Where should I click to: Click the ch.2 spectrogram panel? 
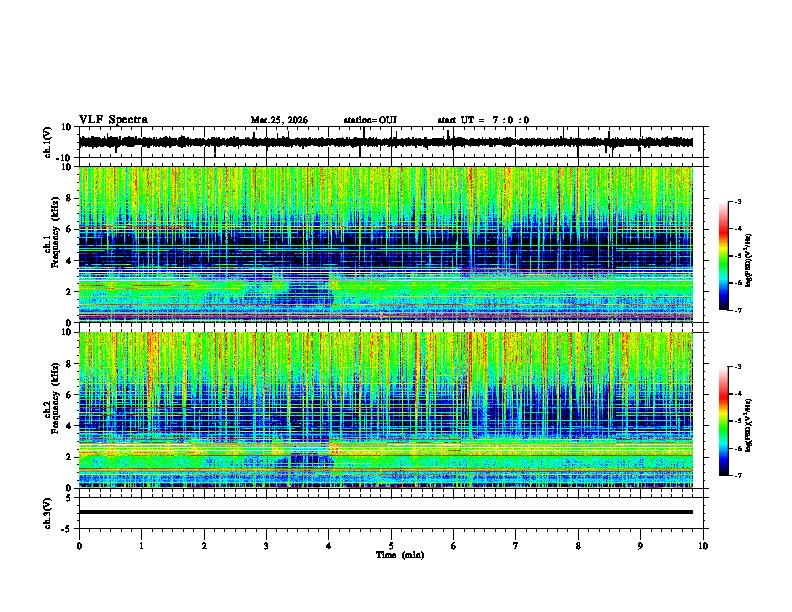386,410
